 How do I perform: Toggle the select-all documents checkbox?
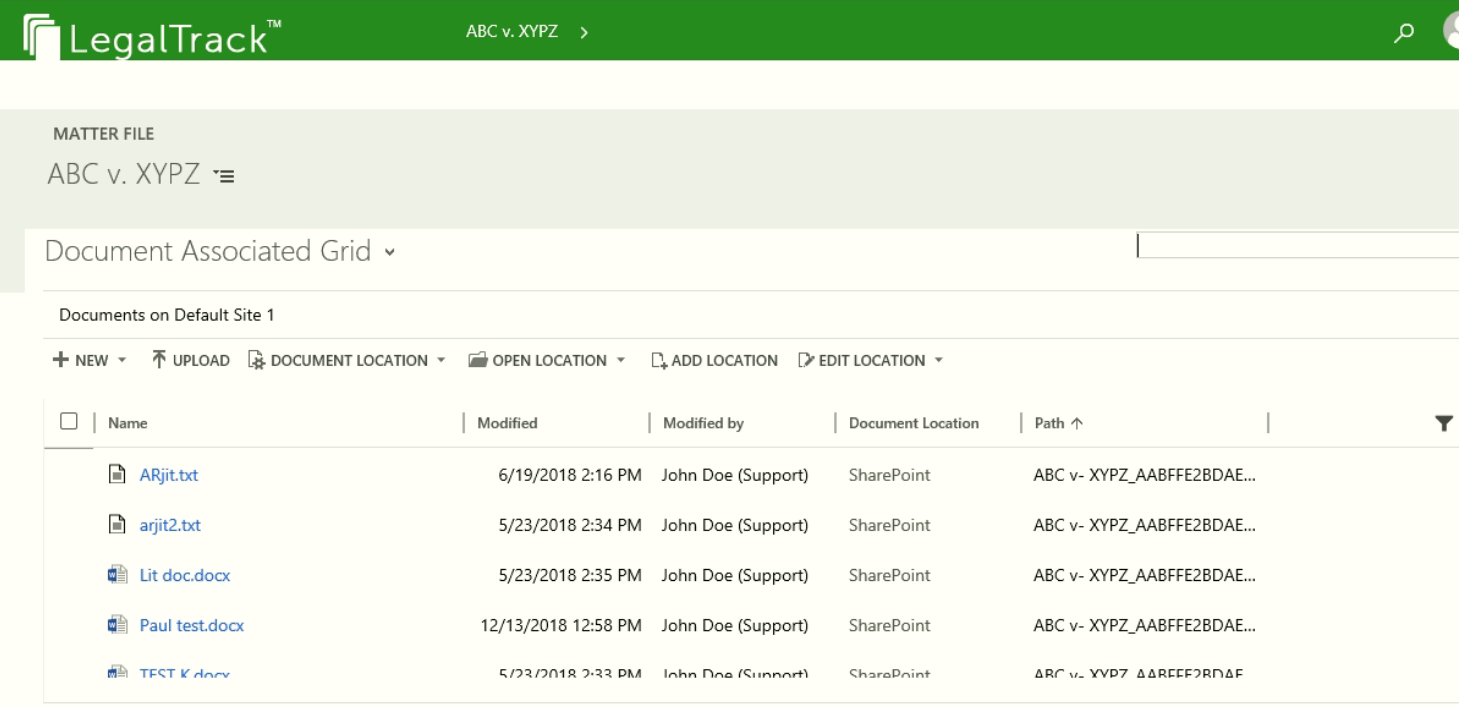coord(69,421)
